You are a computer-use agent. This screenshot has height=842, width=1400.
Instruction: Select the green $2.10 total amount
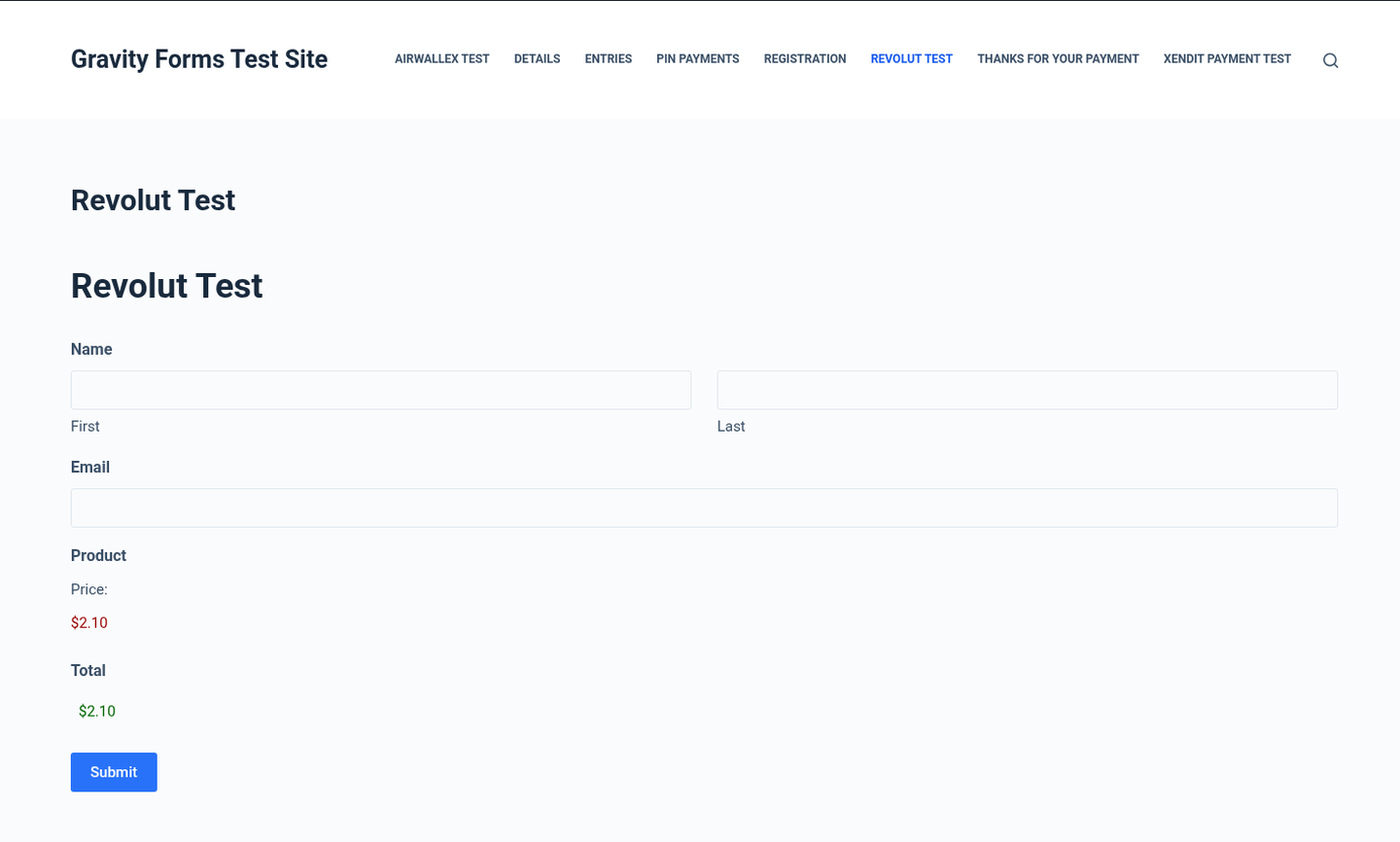click(97, 712)
